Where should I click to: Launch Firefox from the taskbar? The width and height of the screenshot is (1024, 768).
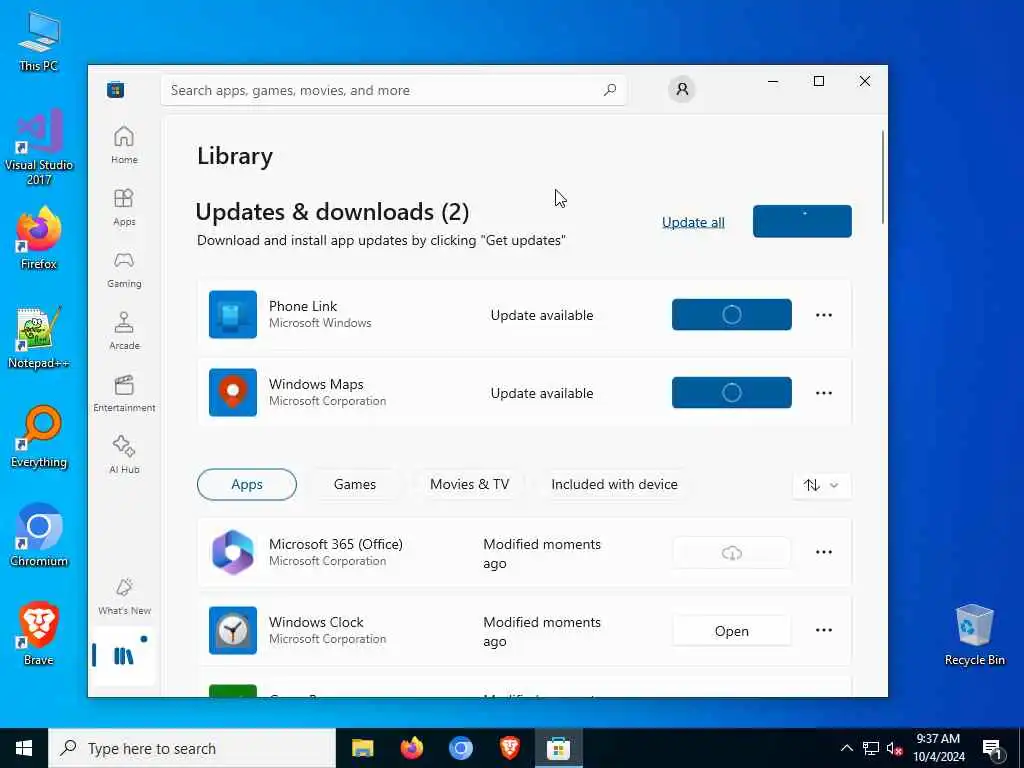[411, 748]
